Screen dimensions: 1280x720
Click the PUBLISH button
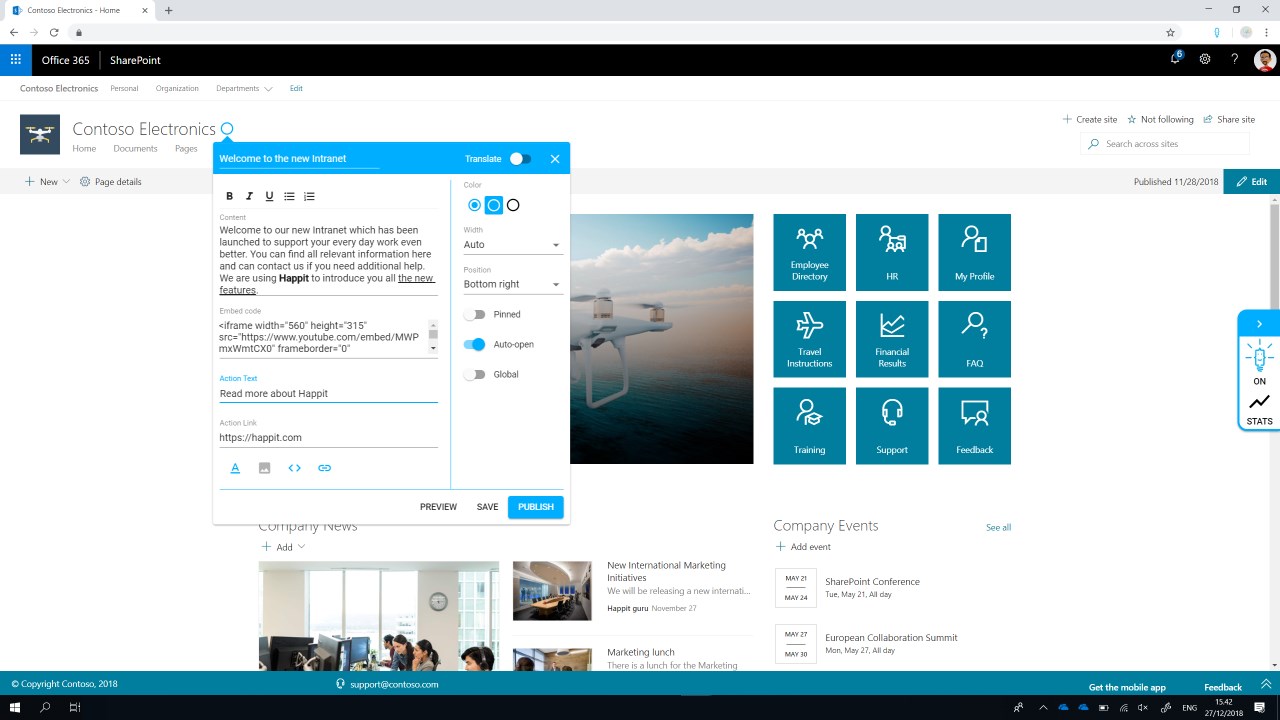click(x=536, y=507)
